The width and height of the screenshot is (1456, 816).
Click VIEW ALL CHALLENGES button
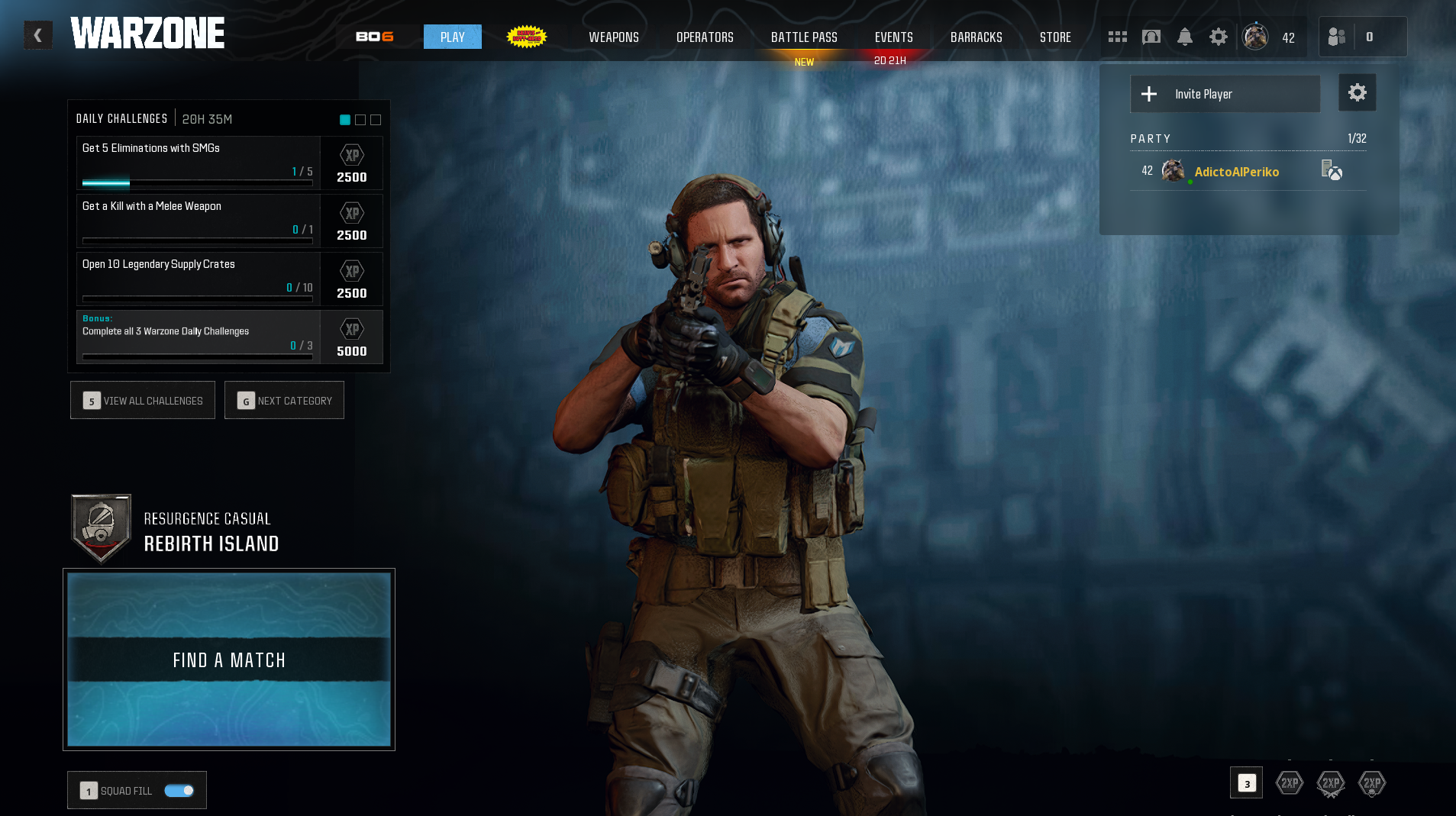pyautogui.click(x=143, y=400)
